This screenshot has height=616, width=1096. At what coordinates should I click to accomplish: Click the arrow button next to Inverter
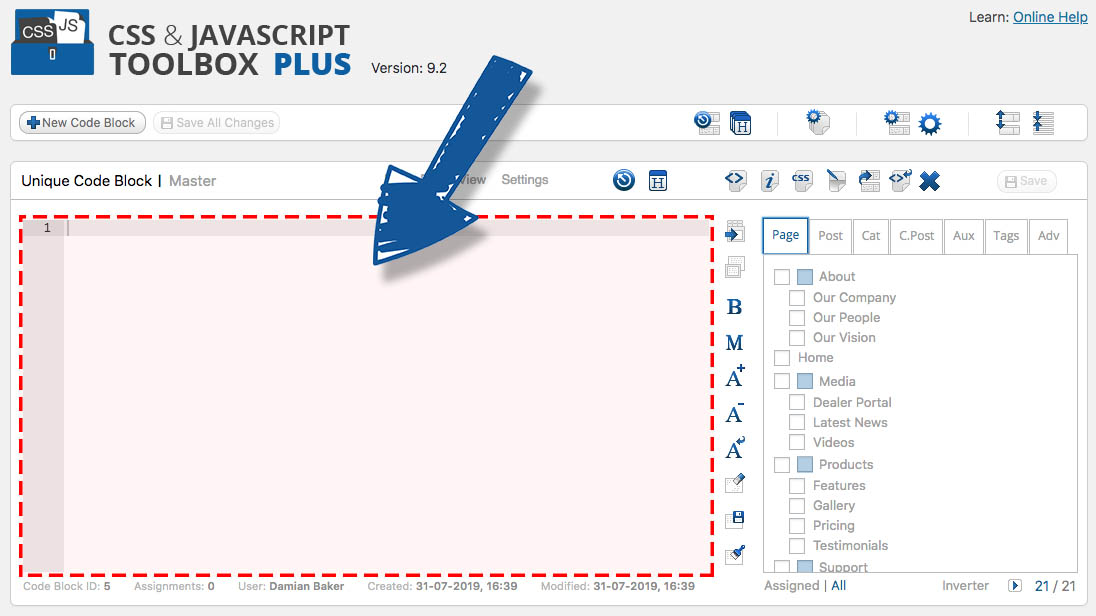(x=1014, y=586)
